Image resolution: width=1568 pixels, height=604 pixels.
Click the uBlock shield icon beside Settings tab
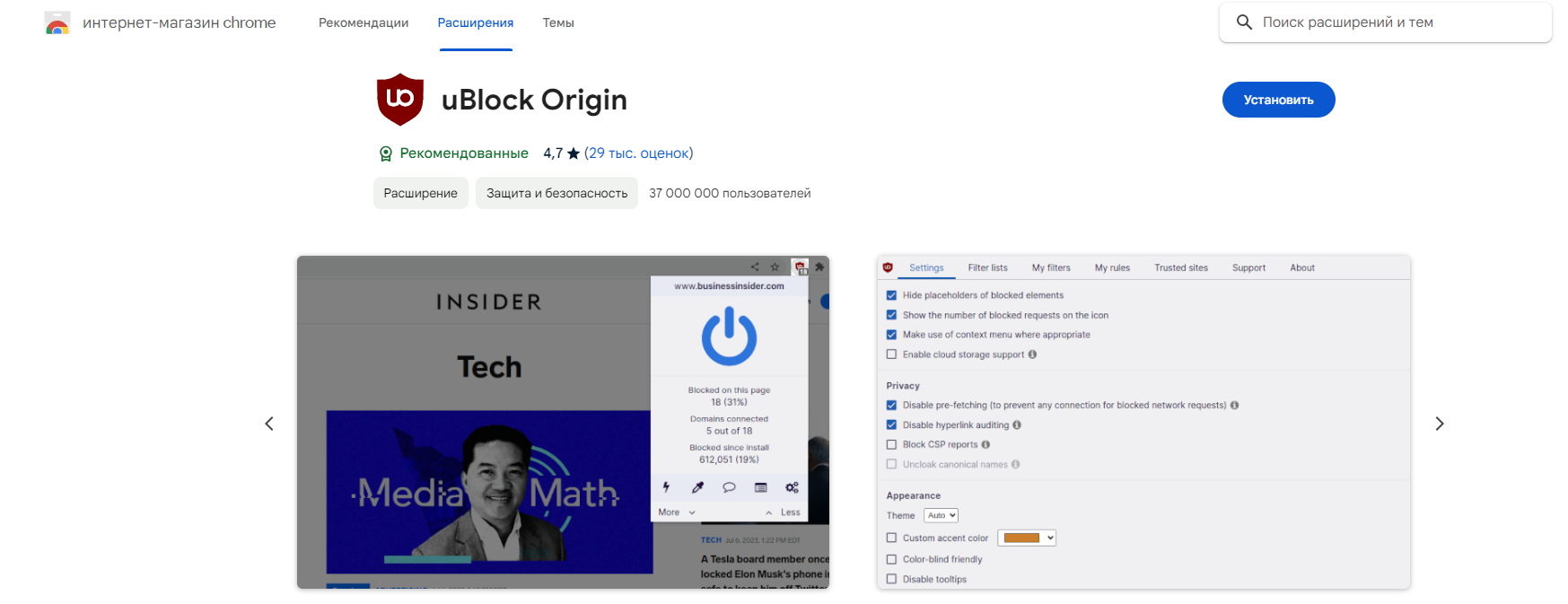[x=888, y=267]
